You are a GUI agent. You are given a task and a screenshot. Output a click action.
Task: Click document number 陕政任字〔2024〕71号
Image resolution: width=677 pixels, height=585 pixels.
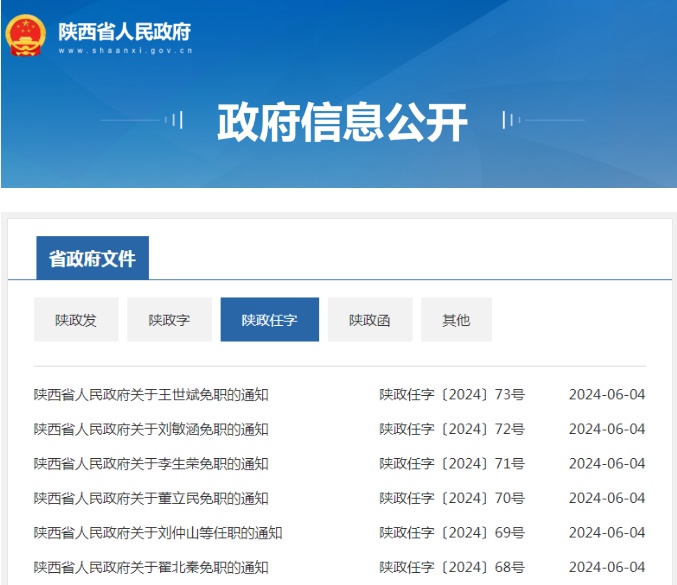coord(451,464)
